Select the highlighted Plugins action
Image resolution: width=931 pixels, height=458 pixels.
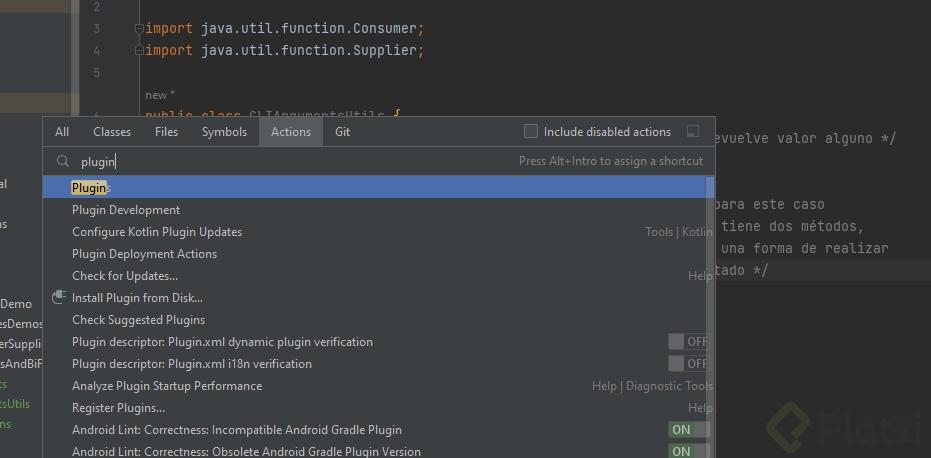point(91,188)
